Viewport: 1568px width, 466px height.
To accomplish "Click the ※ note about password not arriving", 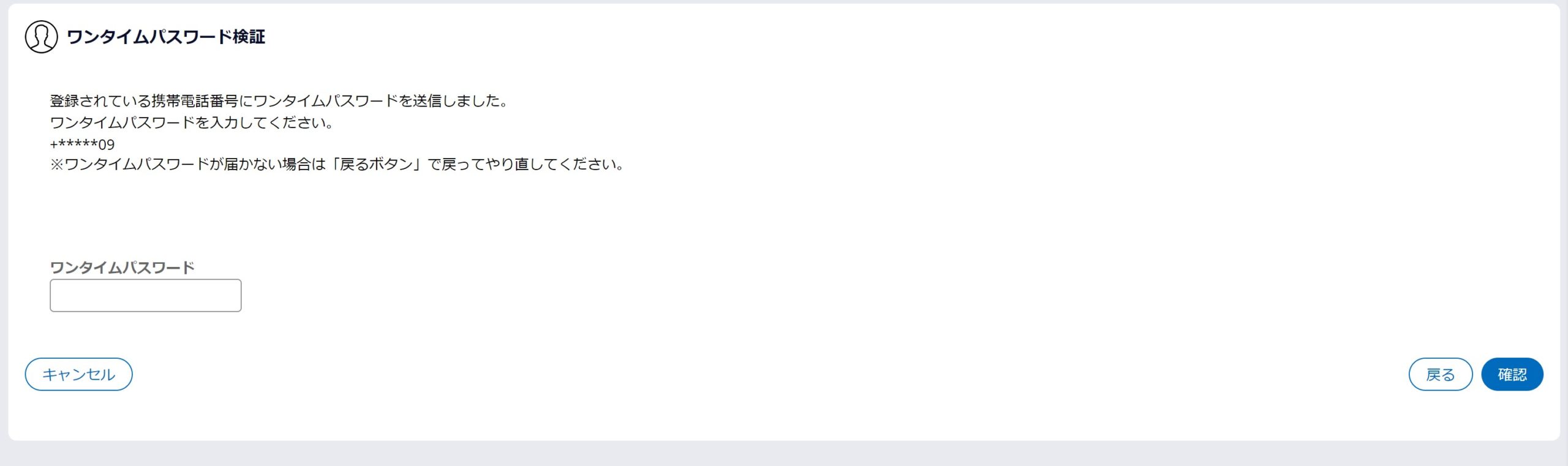I will 337,164.
